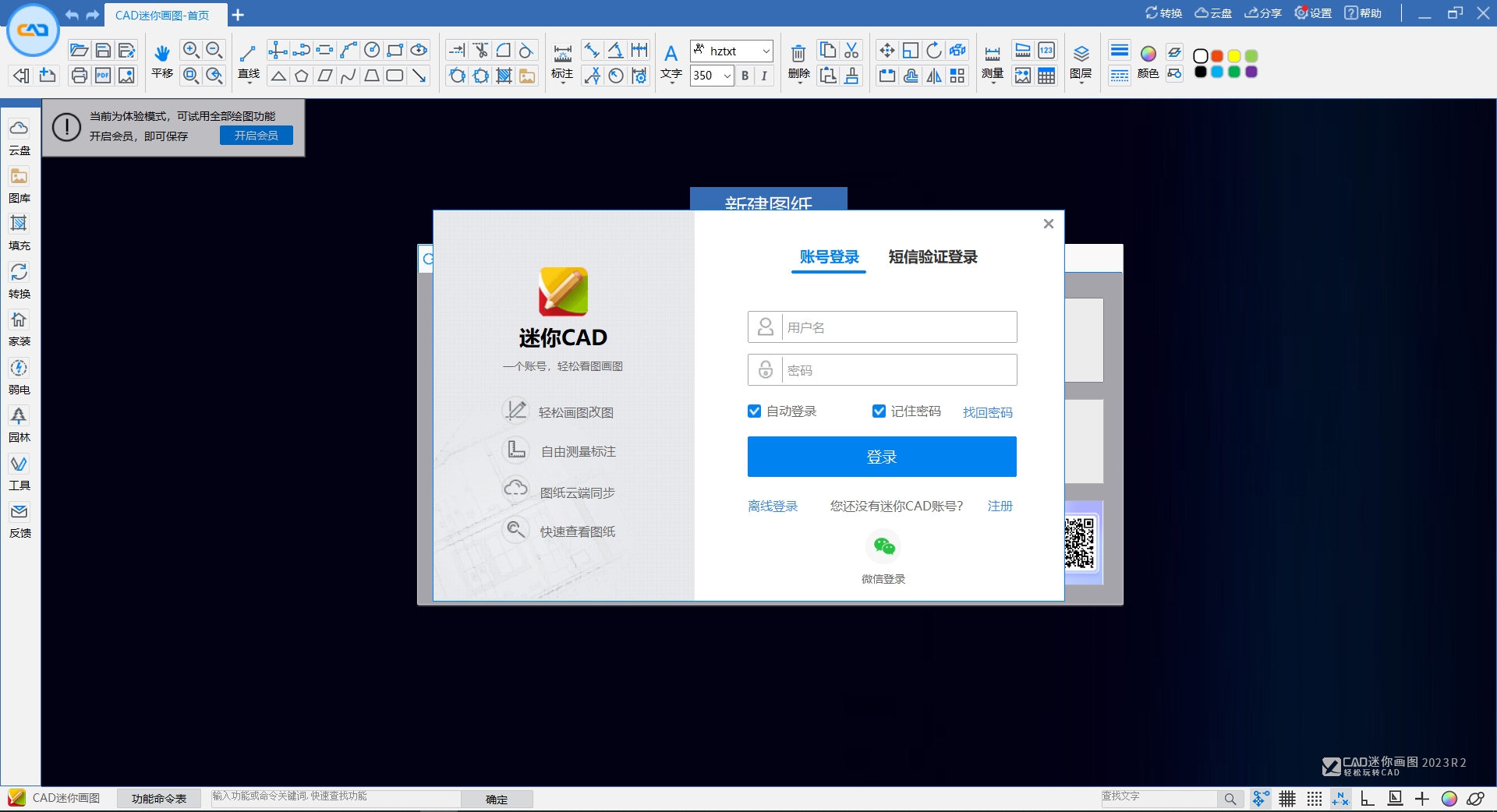Image resolution: width=1497 pixels, height=812 pixels.
Task: Export drawing with the PDF icon
Action: click(103, 76)
